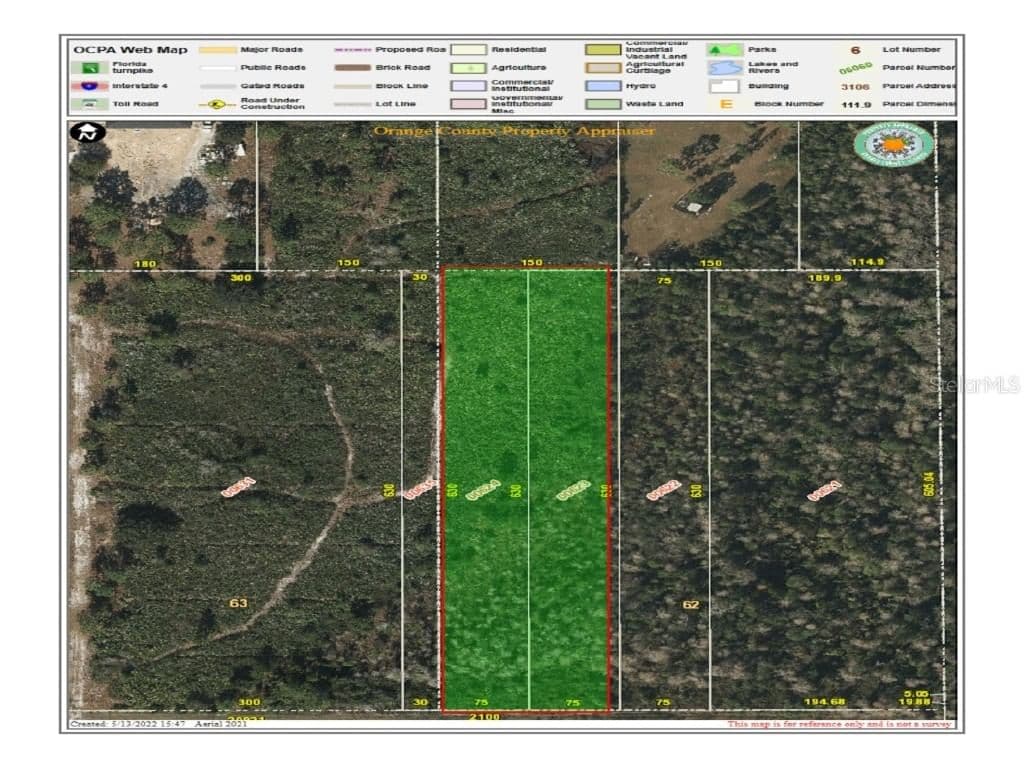
Task: Click the Major Roads yellow line swatch
Action: (217, 50)
